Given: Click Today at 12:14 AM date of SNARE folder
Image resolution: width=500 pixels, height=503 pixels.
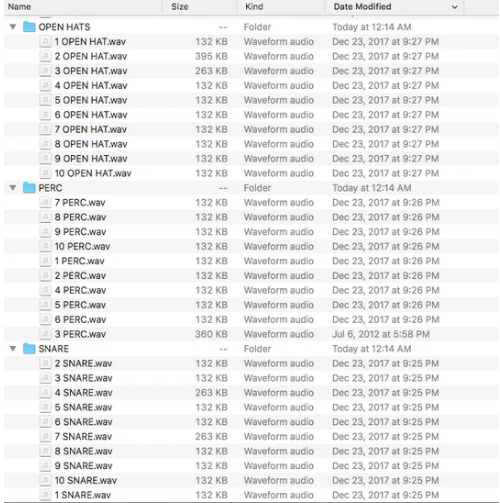Looking at the screenshot, I should click(x=372, y=349).
